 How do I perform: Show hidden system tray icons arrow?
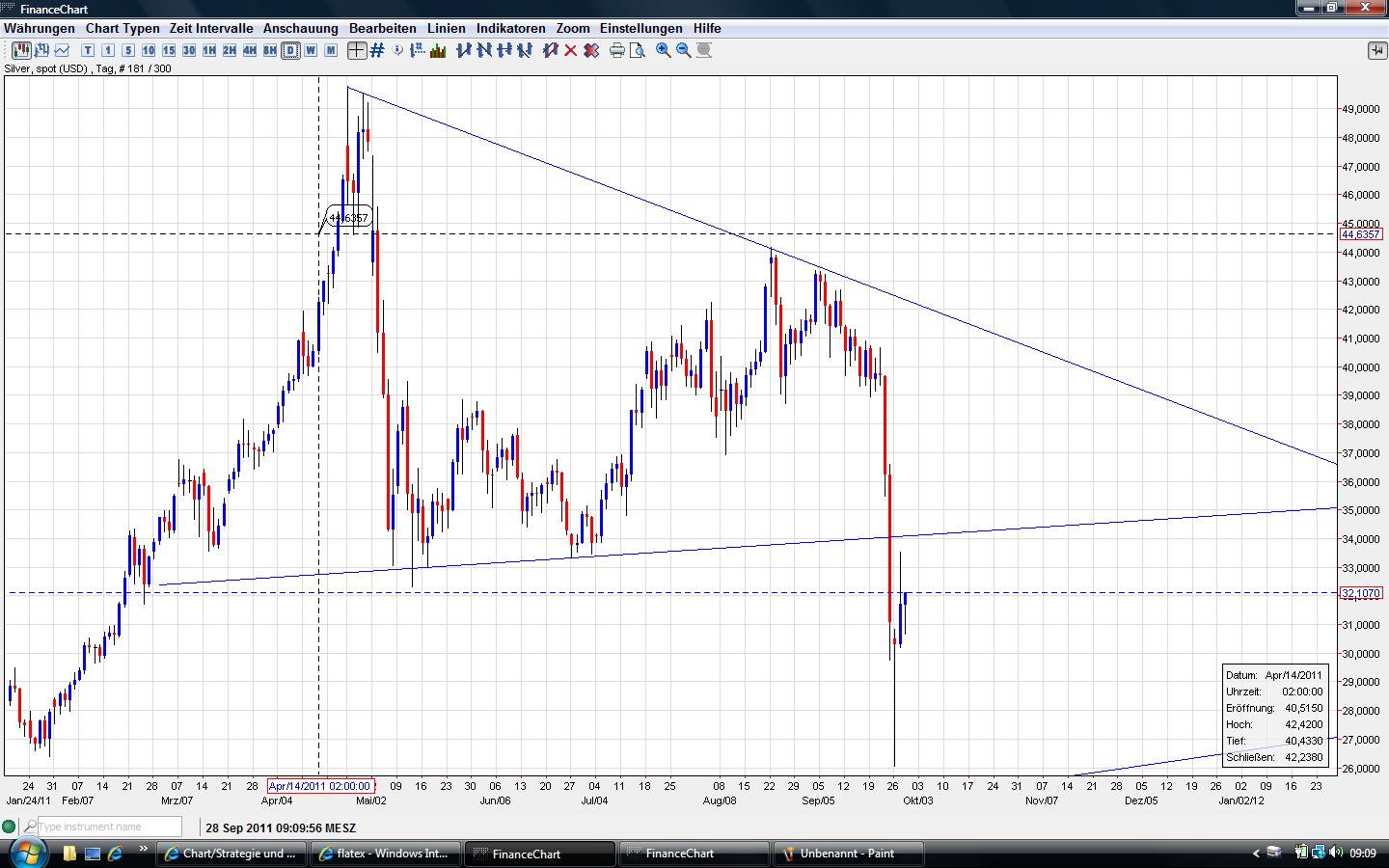[x=1256, y=854]
